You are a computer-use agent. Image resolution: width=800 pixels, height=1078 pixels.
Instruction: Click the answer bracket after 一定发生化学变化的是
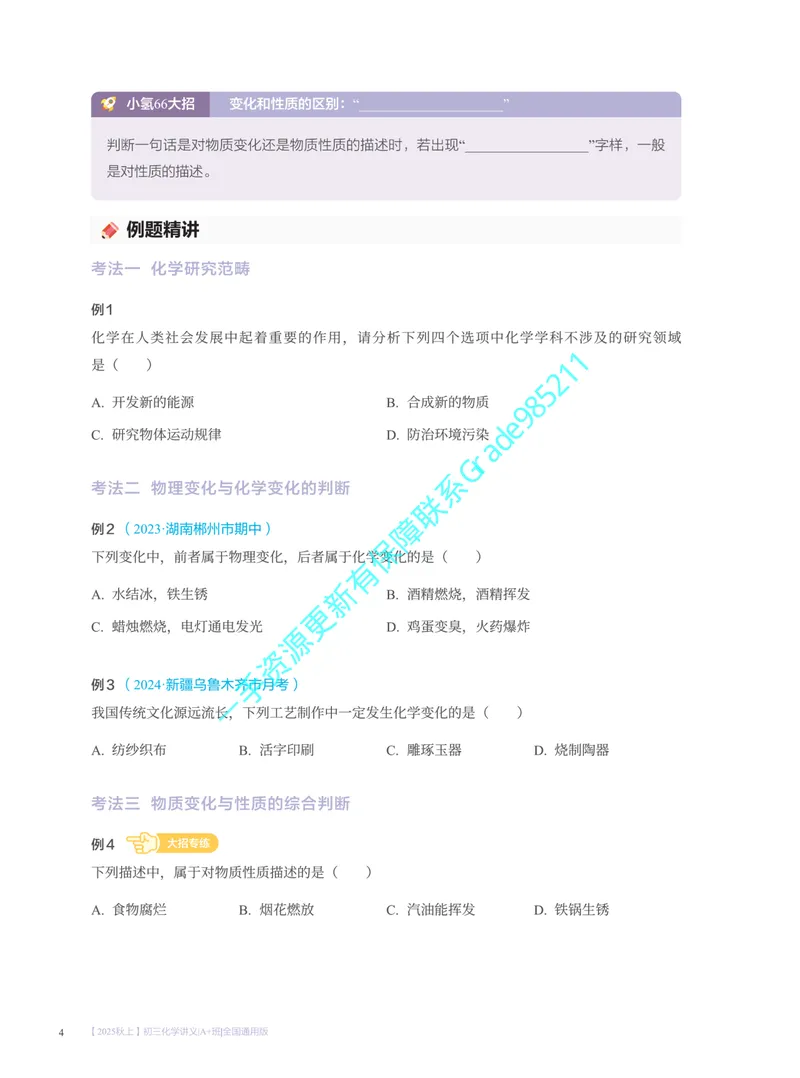coord(503,713)
